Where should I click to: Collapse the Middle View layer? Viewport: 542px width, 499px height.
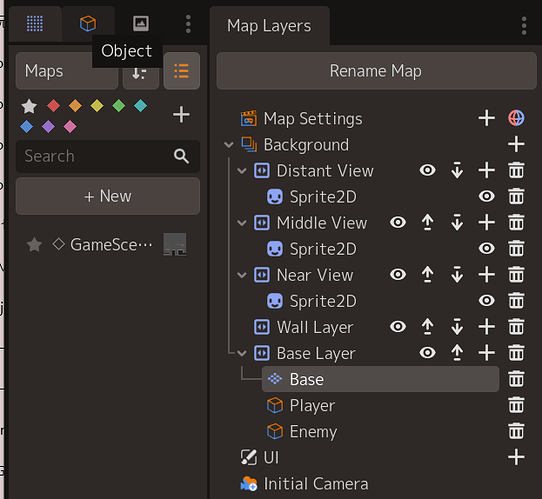(242, 223)
